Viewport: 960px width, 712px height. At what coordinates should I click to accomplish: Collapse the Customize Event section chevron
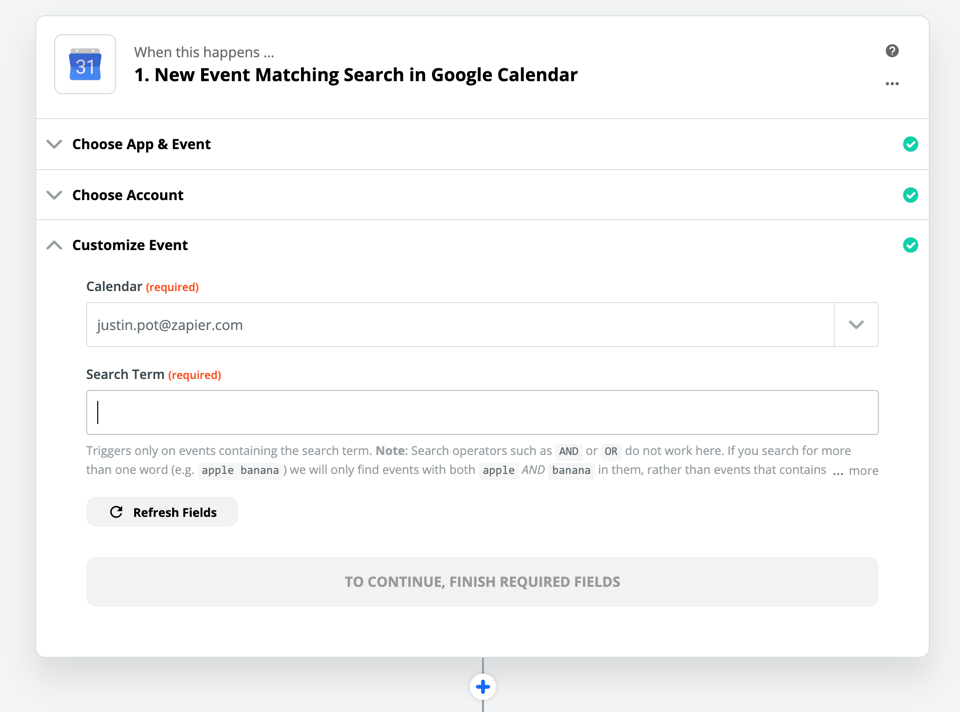(54, 245)
